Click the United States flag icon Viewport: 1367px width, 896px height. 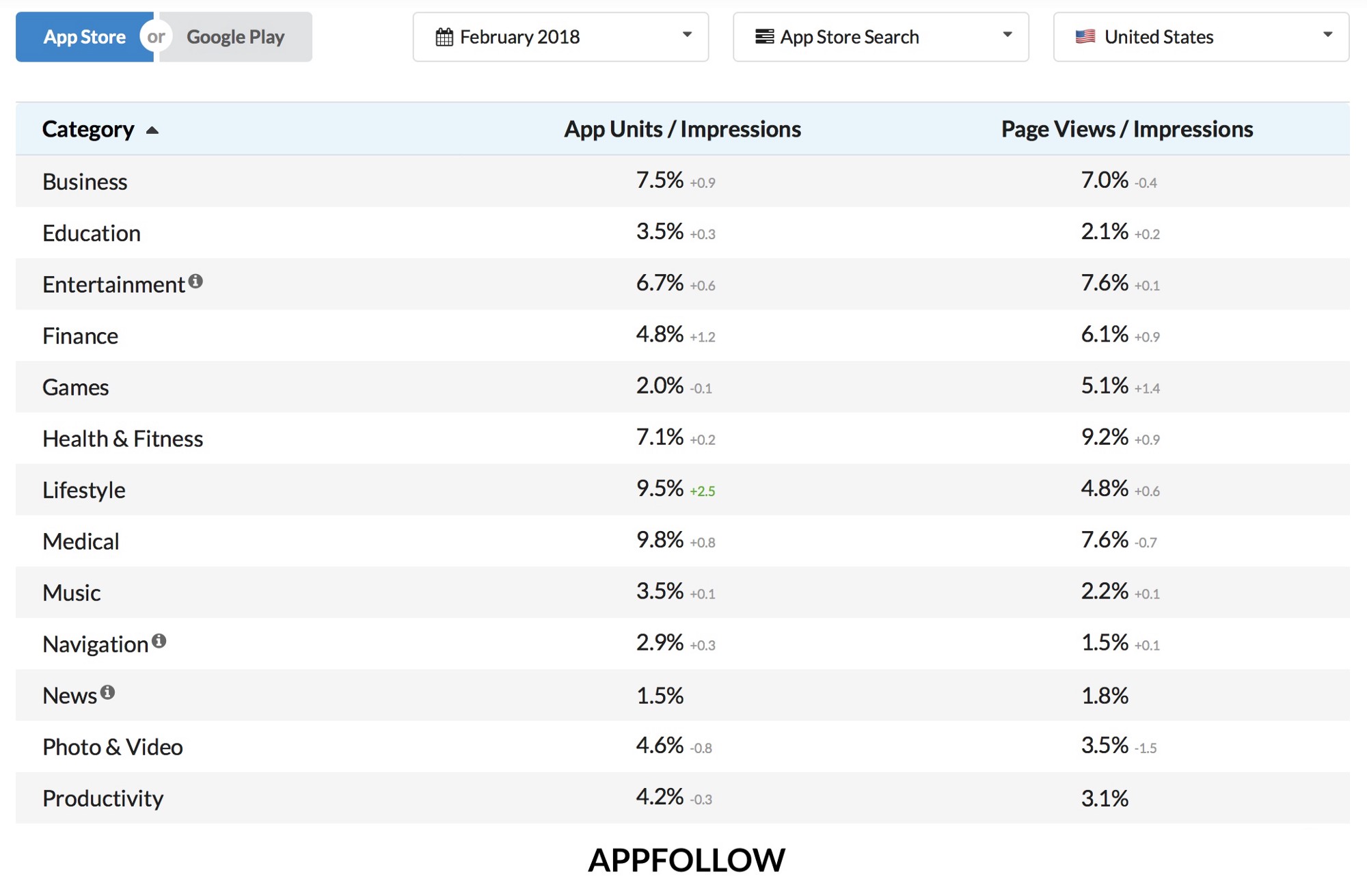(1085, 36)
